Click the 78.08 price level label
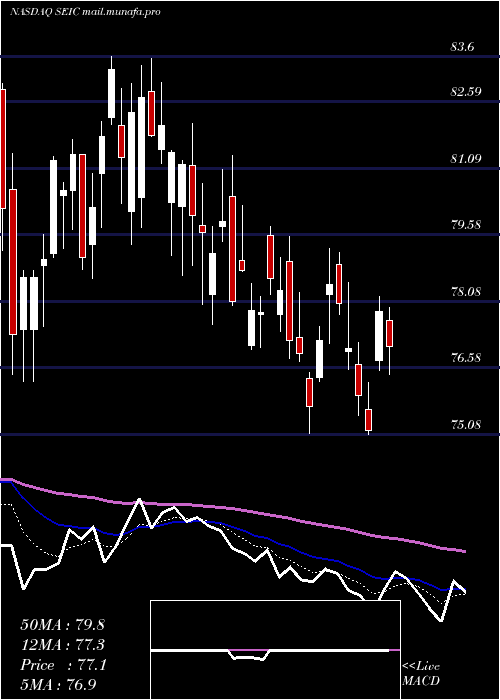The image size is (500, 700). [466, 292]
